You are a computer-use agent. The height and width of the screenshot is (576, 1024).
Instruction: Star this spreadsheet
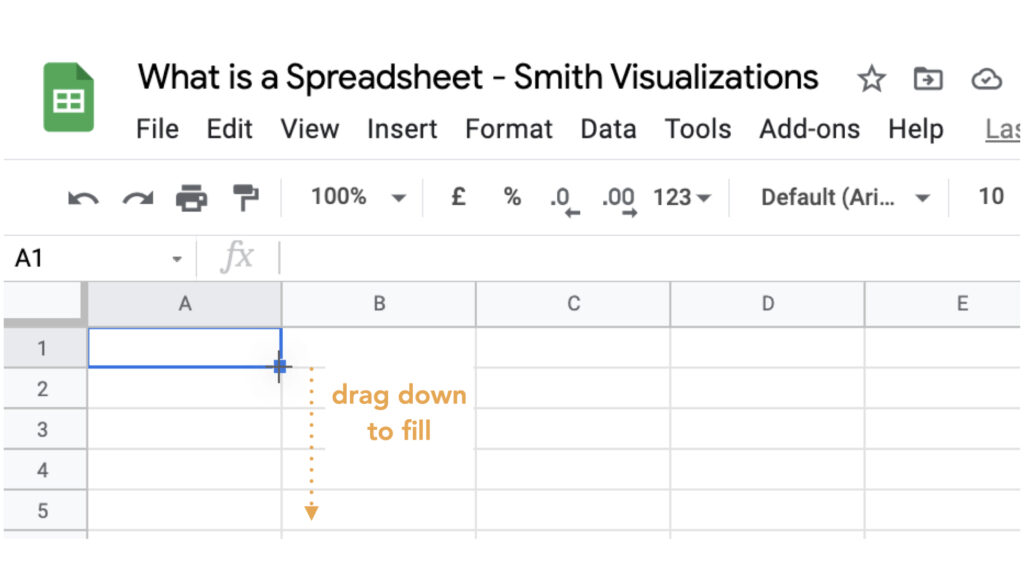871,79
